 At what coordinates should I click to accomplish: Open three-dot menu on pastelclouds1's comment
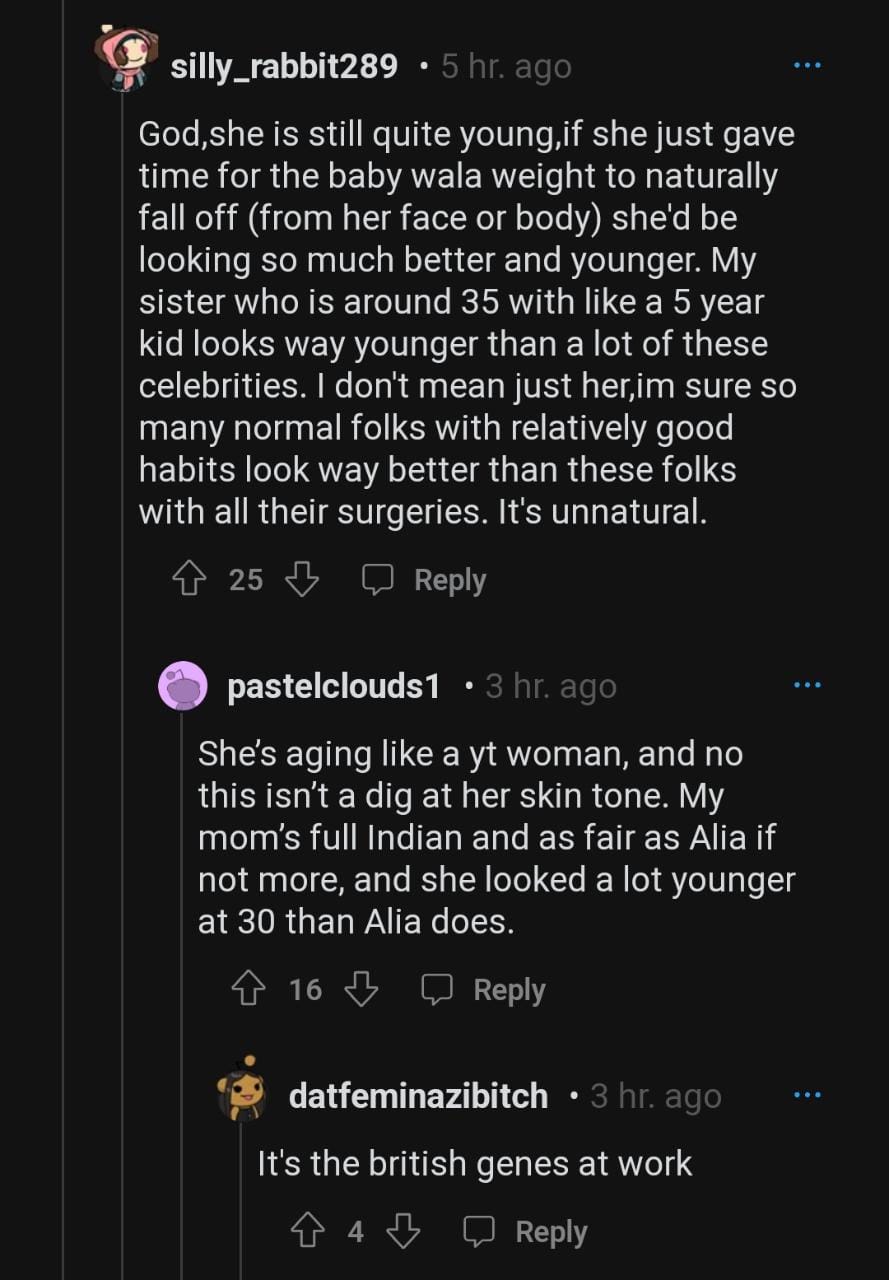point(806,685)
